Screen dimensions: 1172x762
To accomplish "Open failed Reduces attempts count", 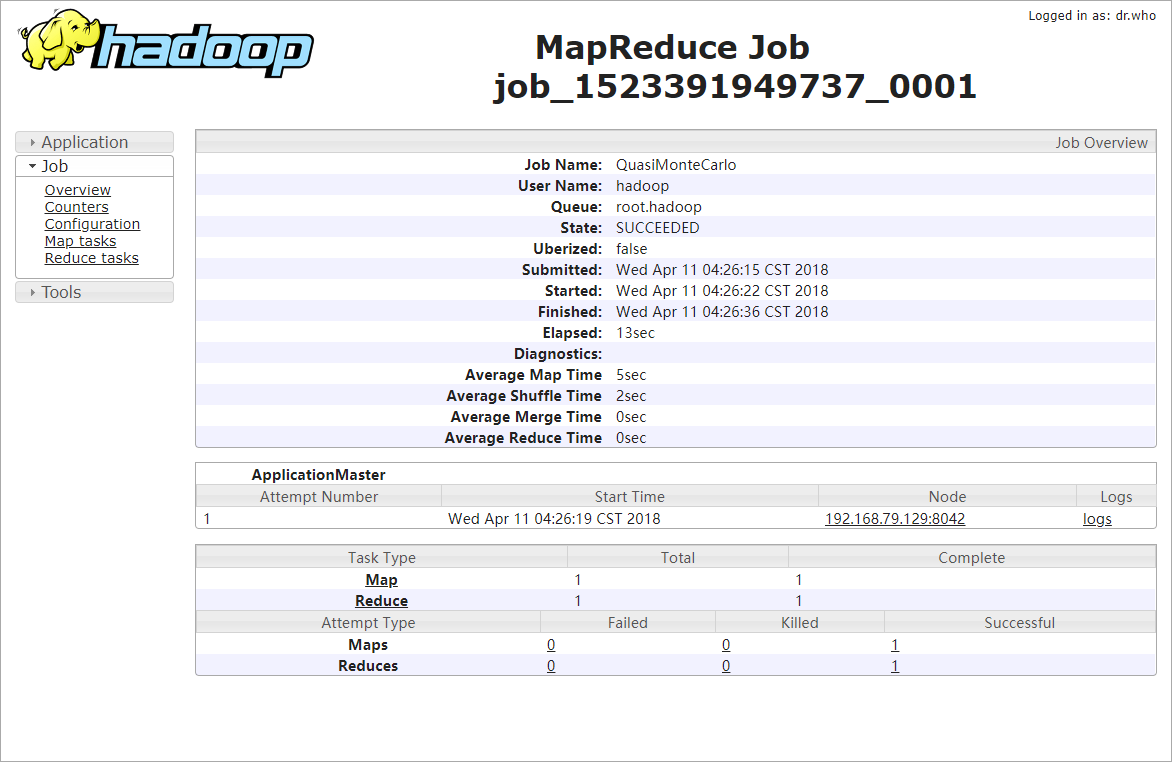I will (x=551, y=666).
